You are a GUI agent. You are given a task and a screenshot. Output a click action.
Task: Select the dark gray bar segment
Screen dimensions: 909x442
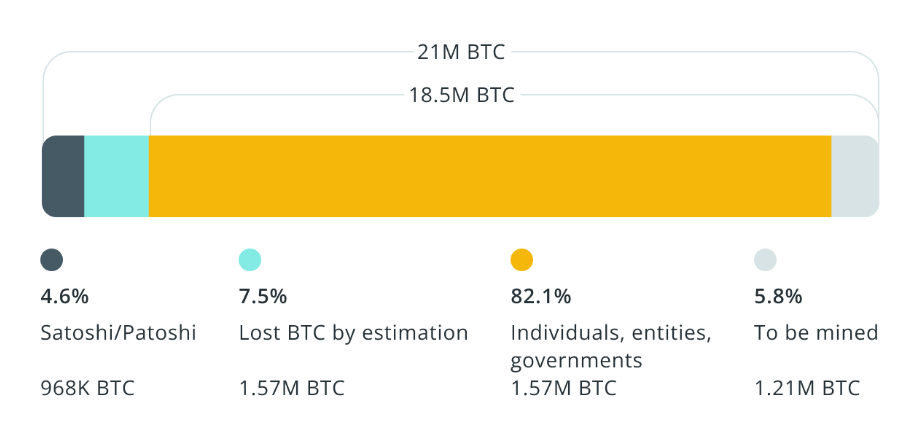pos(63,176)
